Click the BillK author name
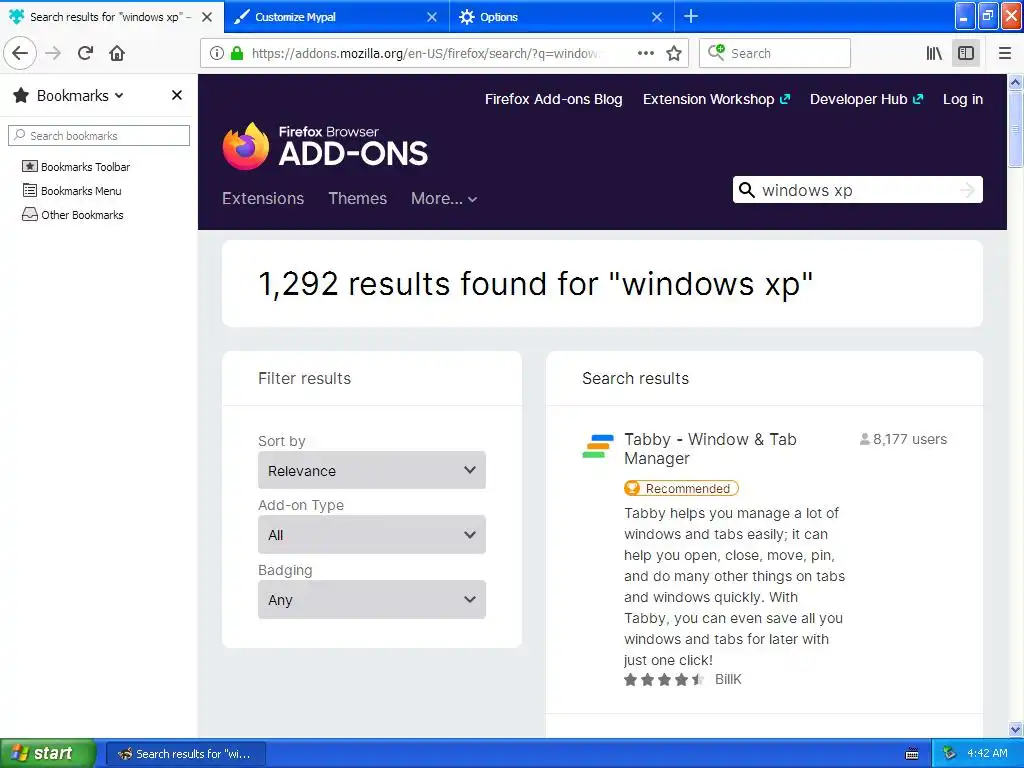 tap(728, 680)
